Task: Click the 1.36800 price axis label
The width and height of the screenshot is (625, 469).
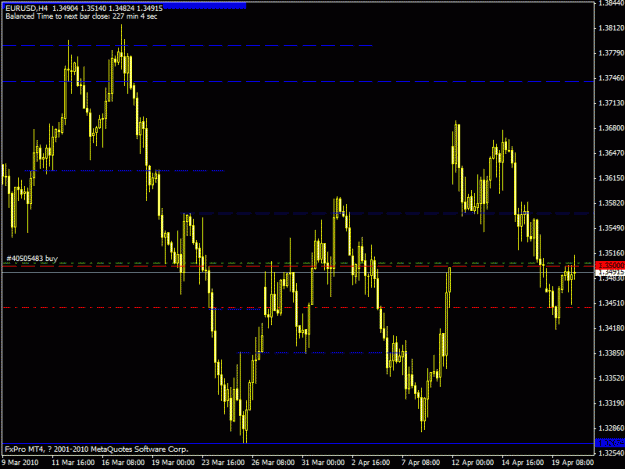Action: coord(611,128)
